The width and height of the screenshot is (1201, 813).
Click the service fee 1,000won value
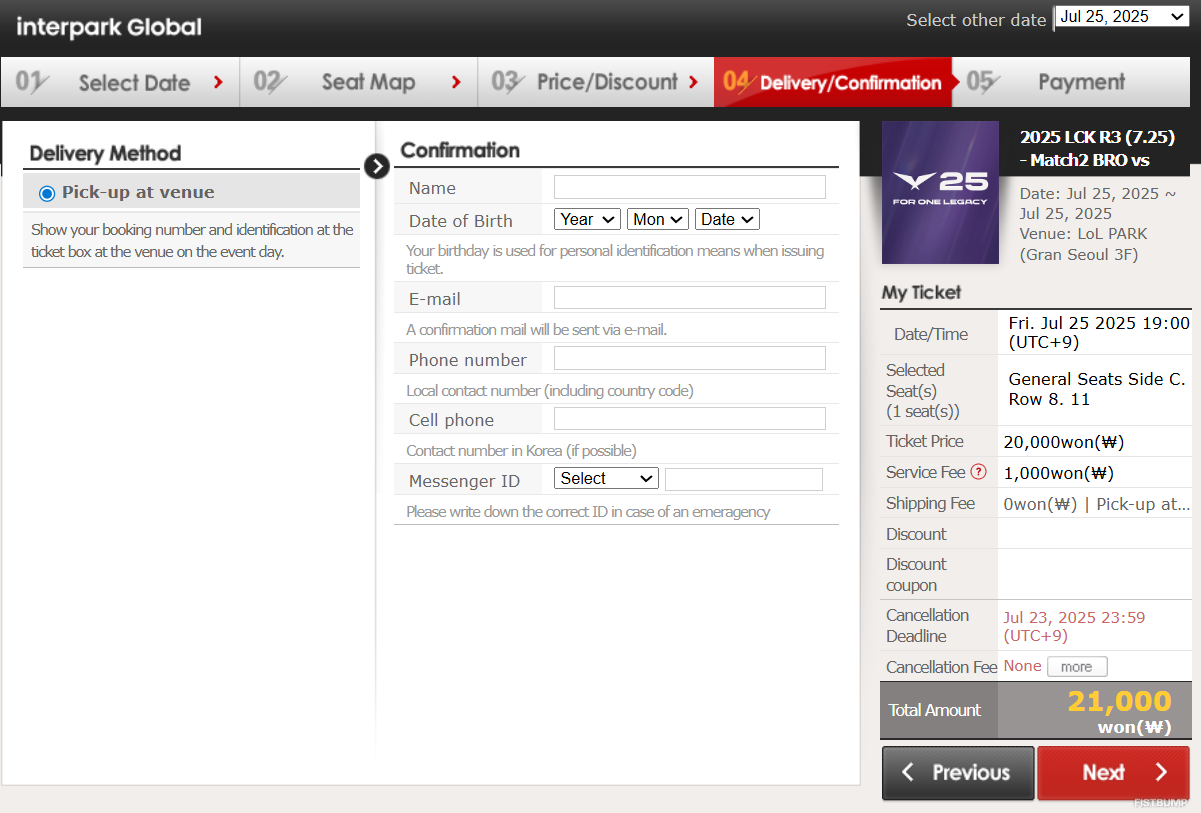1059,473
